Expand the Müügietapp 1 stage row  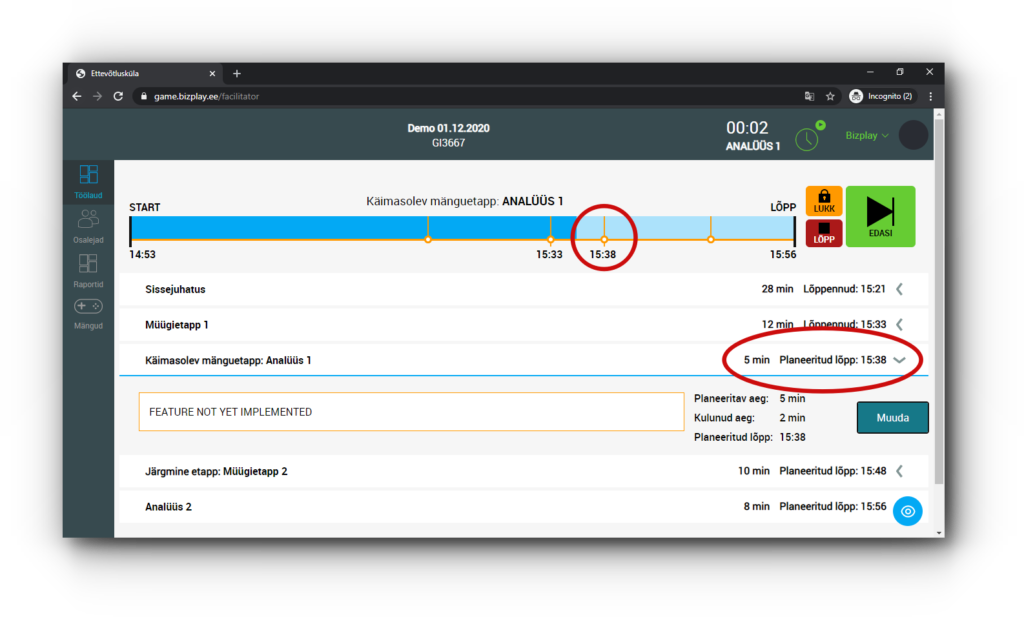point(899,325)
